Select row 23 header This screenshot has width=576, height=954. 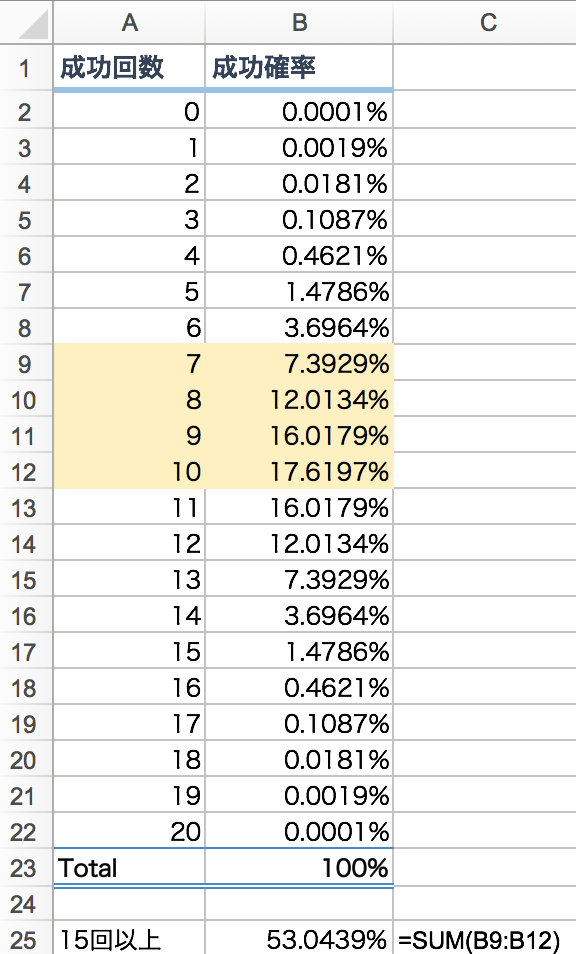26,868
